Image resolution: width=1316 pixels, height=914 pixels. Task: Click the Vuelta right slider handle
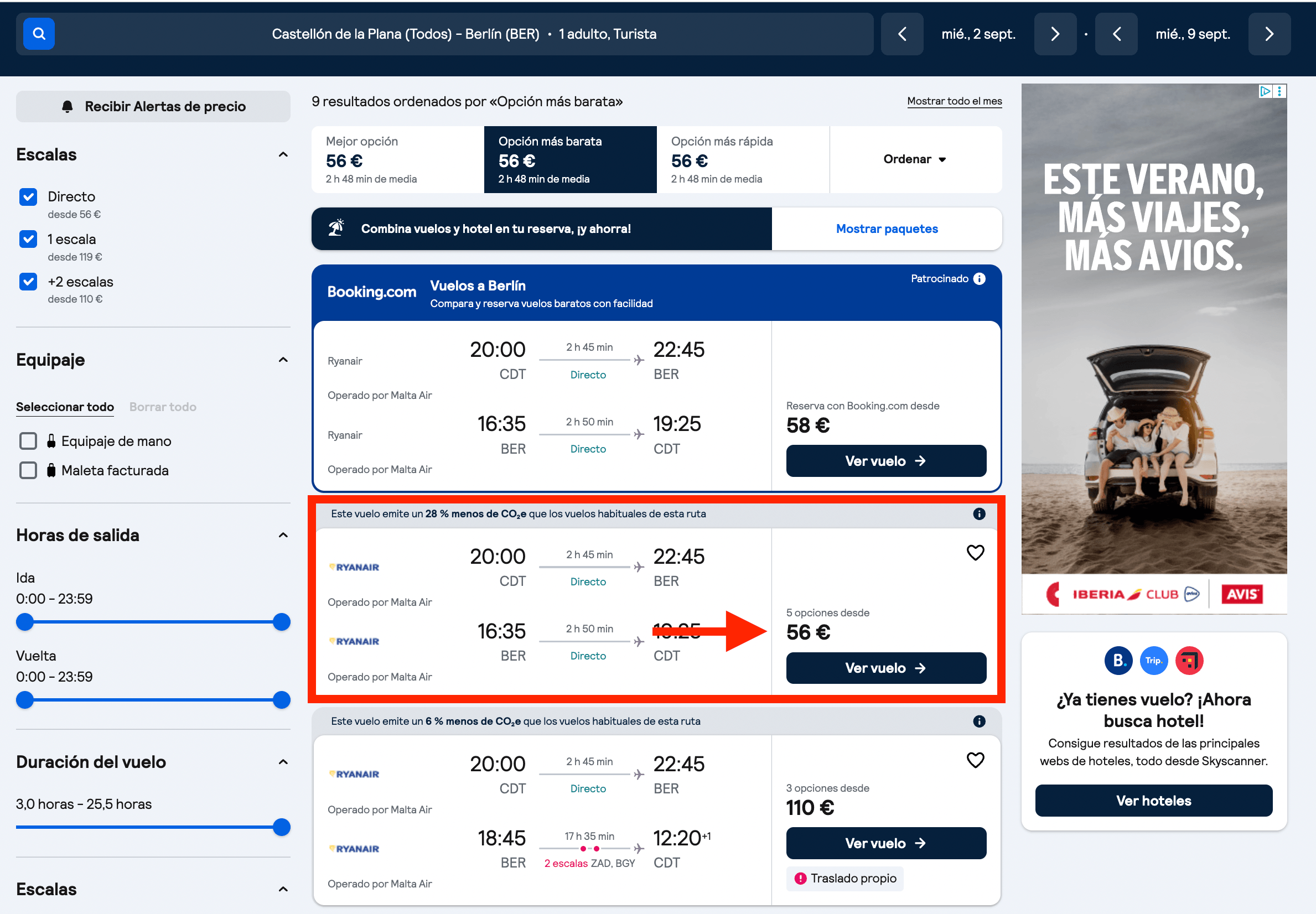pos(281,700)
